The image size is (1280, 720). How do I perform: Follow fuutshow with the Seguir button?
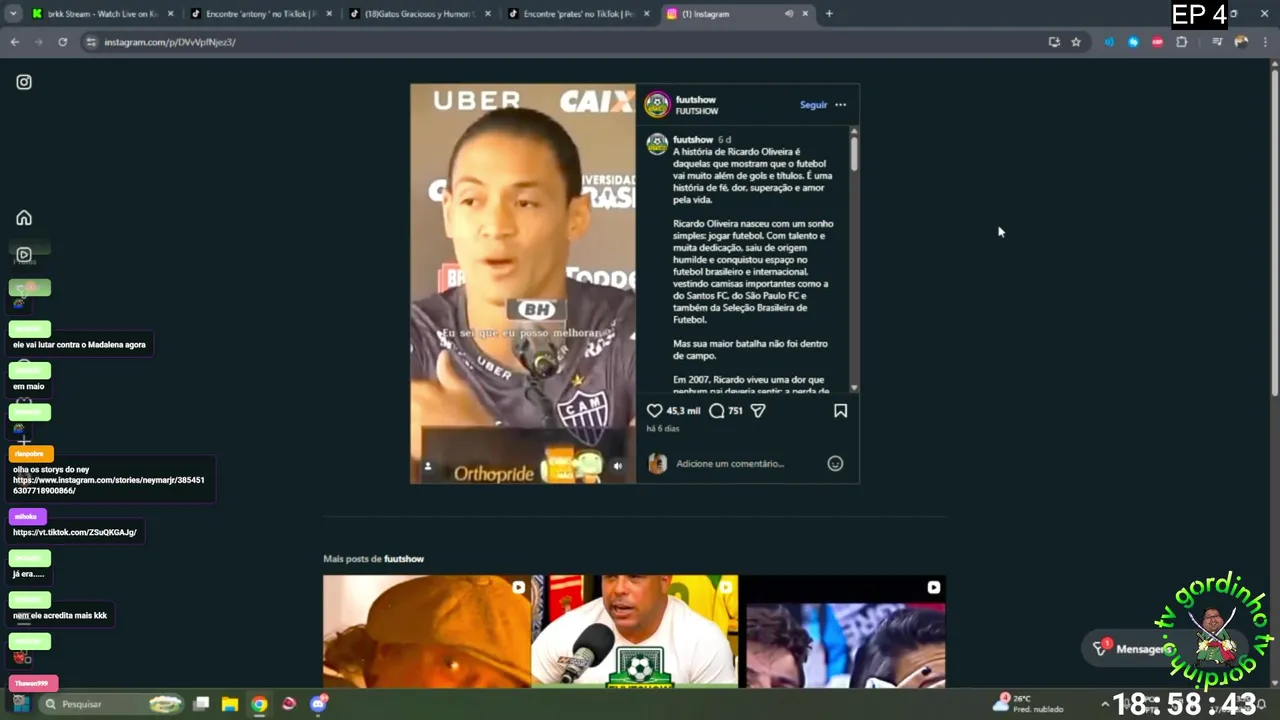click(813, 105)
